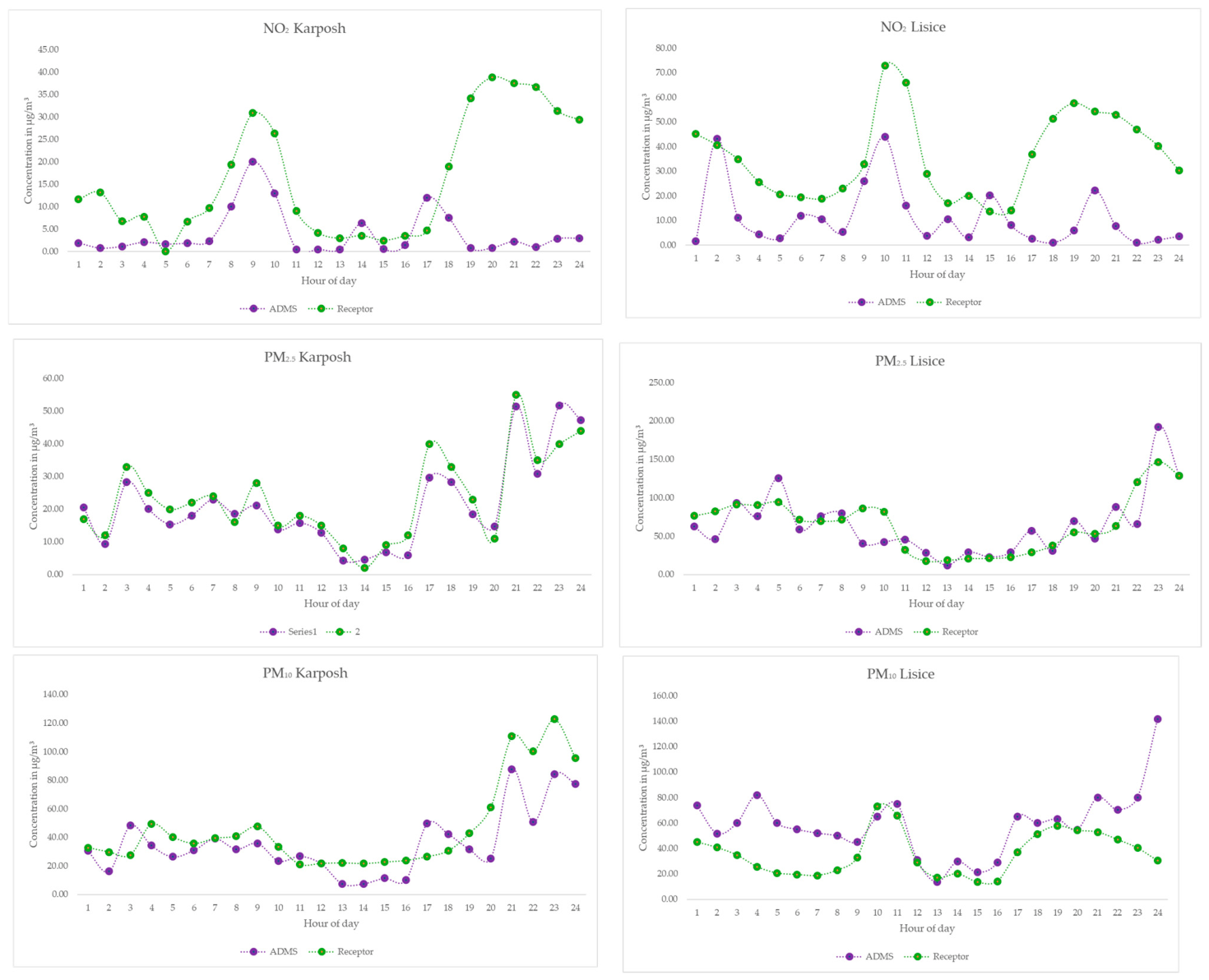
Task: Click the Receptor peak at hour 23 in PM10 Karposh
Action: coord(554,719)
